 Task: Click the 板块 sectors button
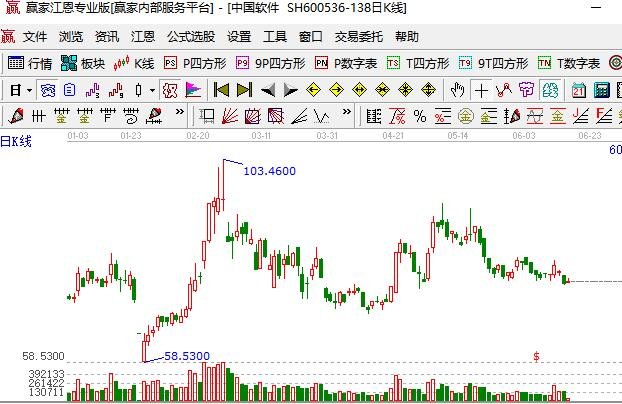pyautogui.click(x=83, y=63)
